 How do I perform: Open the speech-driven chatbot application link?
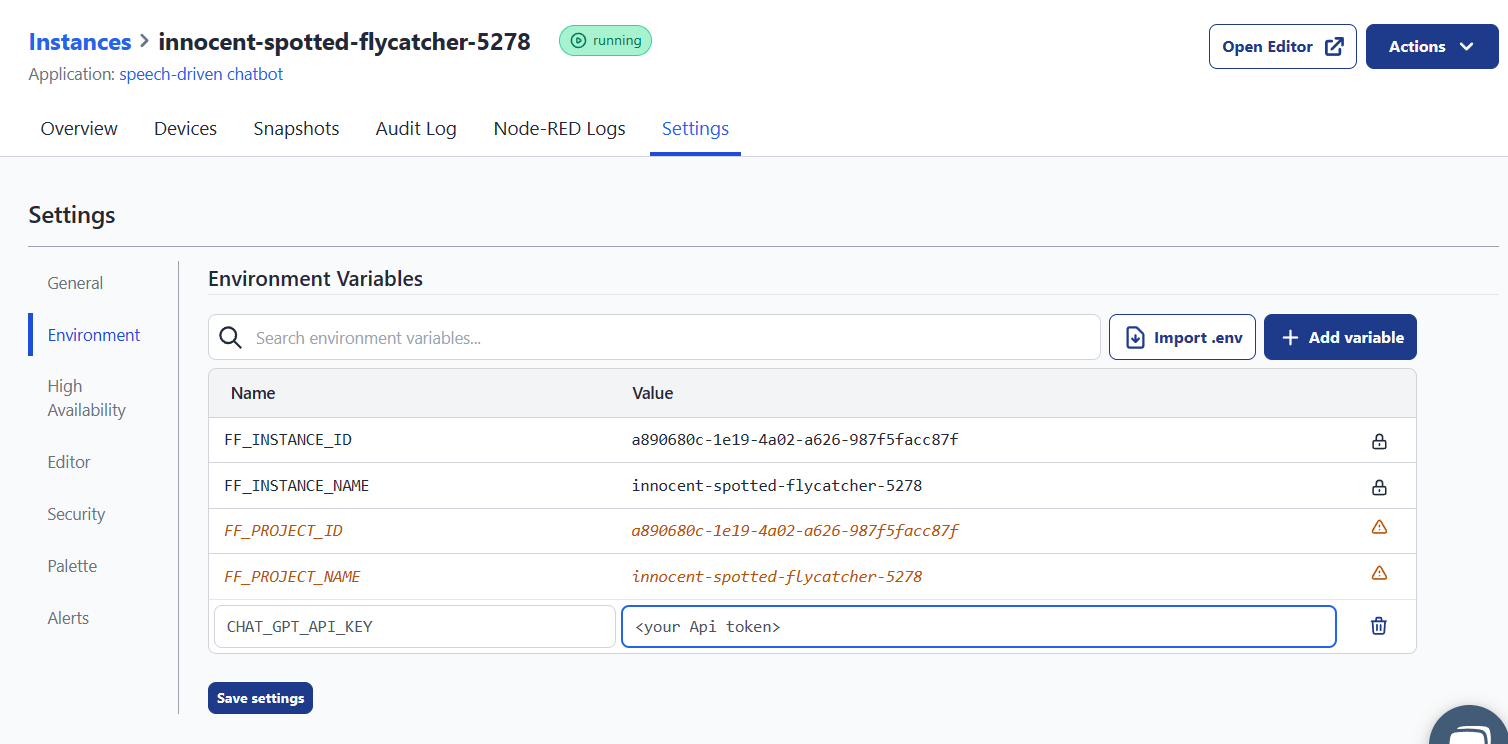pyautogui.click(x=201, y=74)
